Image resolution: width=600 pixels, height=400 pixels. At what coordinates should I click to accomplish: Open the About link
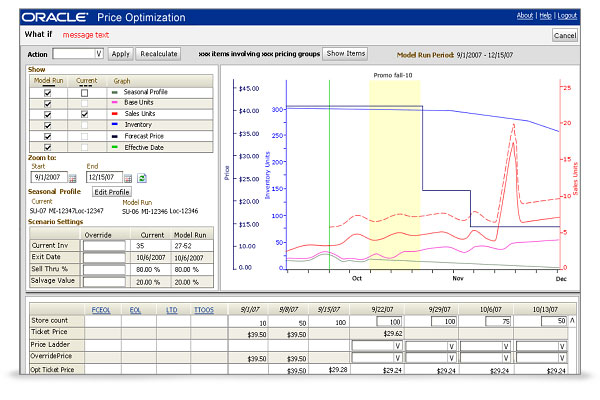(x=525, y=16)
